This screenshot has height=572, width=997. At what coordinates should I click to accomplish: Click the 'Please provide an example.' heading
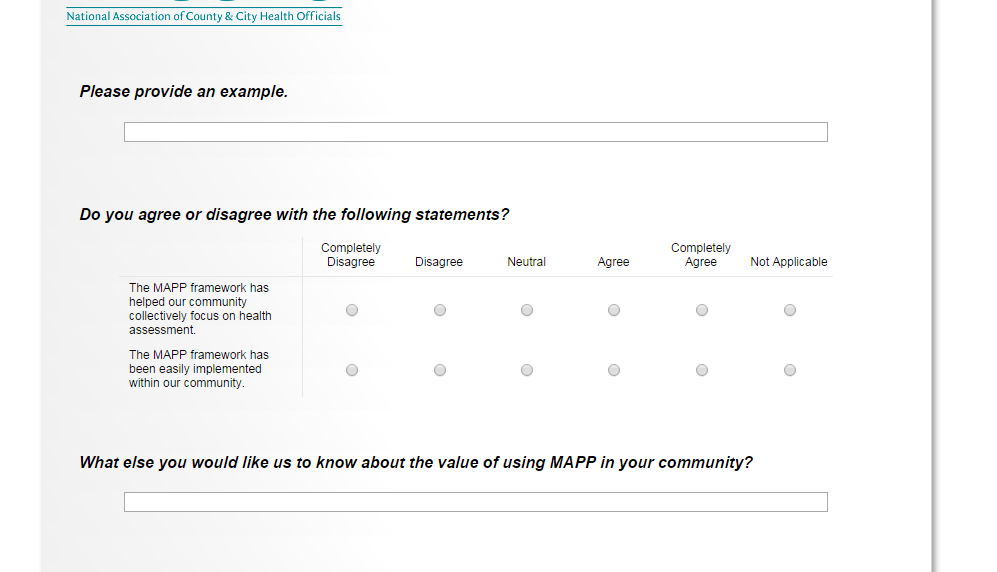point(184,92)
